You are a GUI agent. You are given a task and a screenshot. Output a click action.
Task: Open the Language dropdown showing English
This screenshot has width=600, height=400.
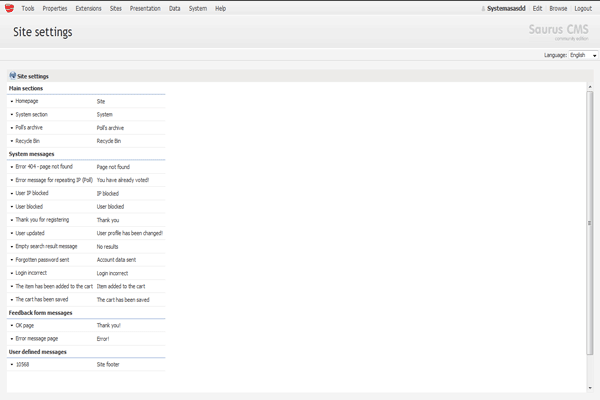[x=583, y=55]
